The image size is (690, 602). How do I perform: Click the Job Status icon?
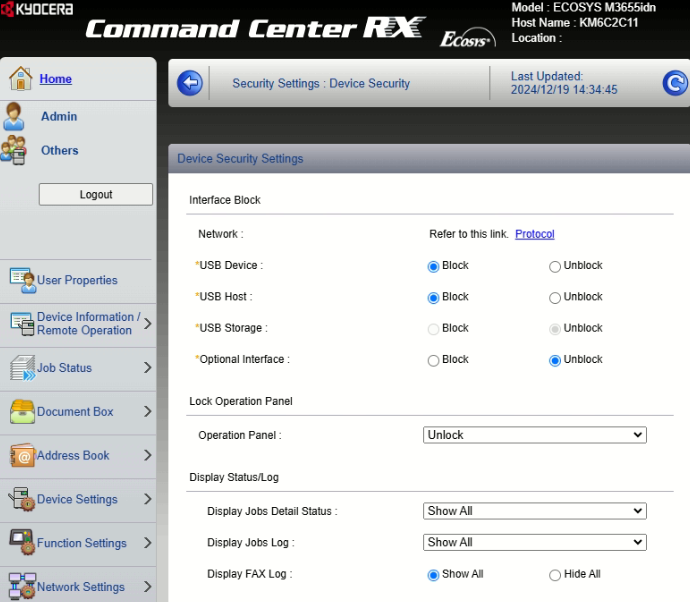(x=22, y=368)
